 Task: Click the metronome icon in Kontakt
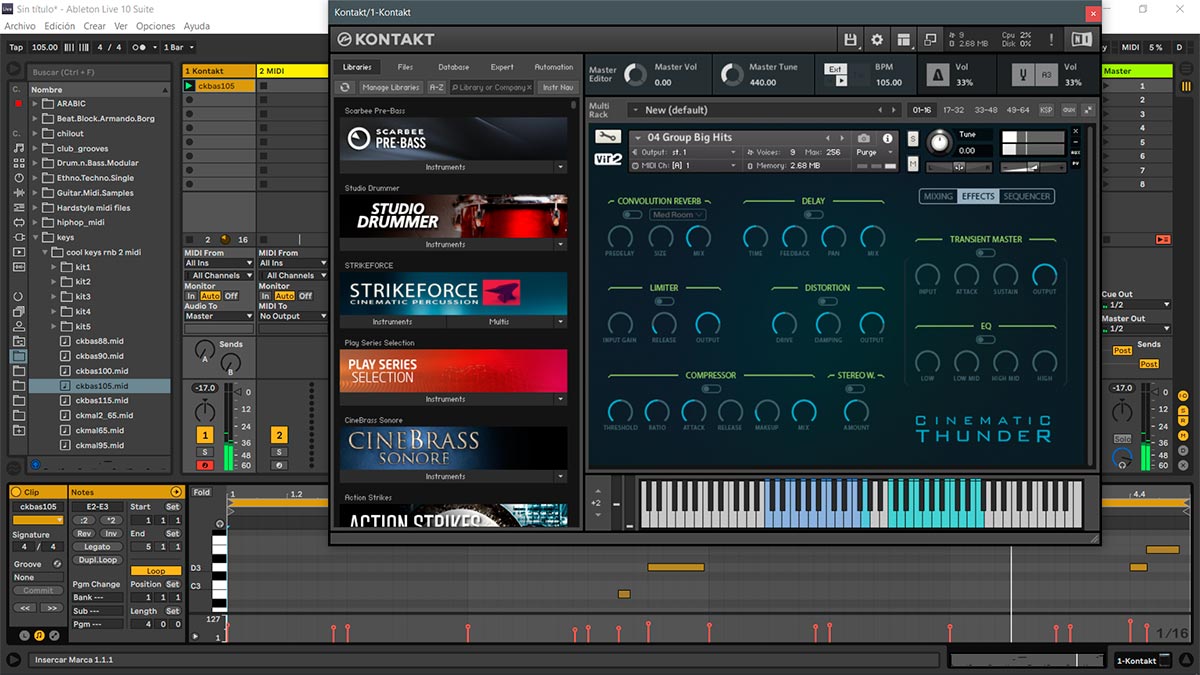point(938,75)
